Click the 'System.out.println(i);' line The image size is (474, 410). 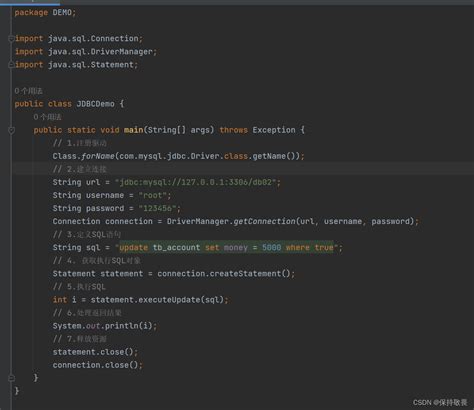(x=105, y=326)
